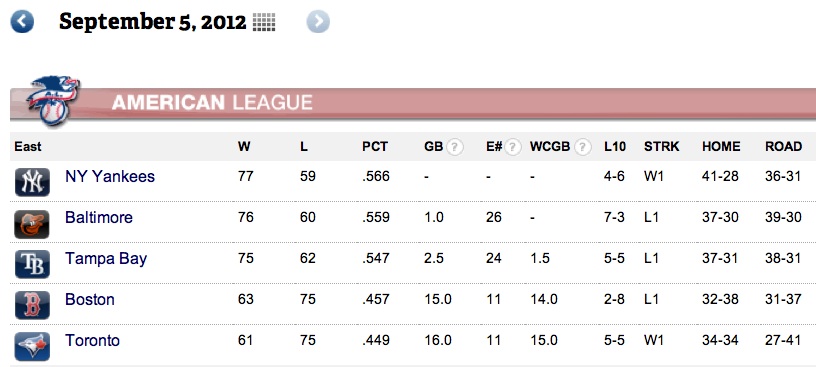Click the NY Yankees team logo
This screenshot has height=367, width=816.
(32, 182)
